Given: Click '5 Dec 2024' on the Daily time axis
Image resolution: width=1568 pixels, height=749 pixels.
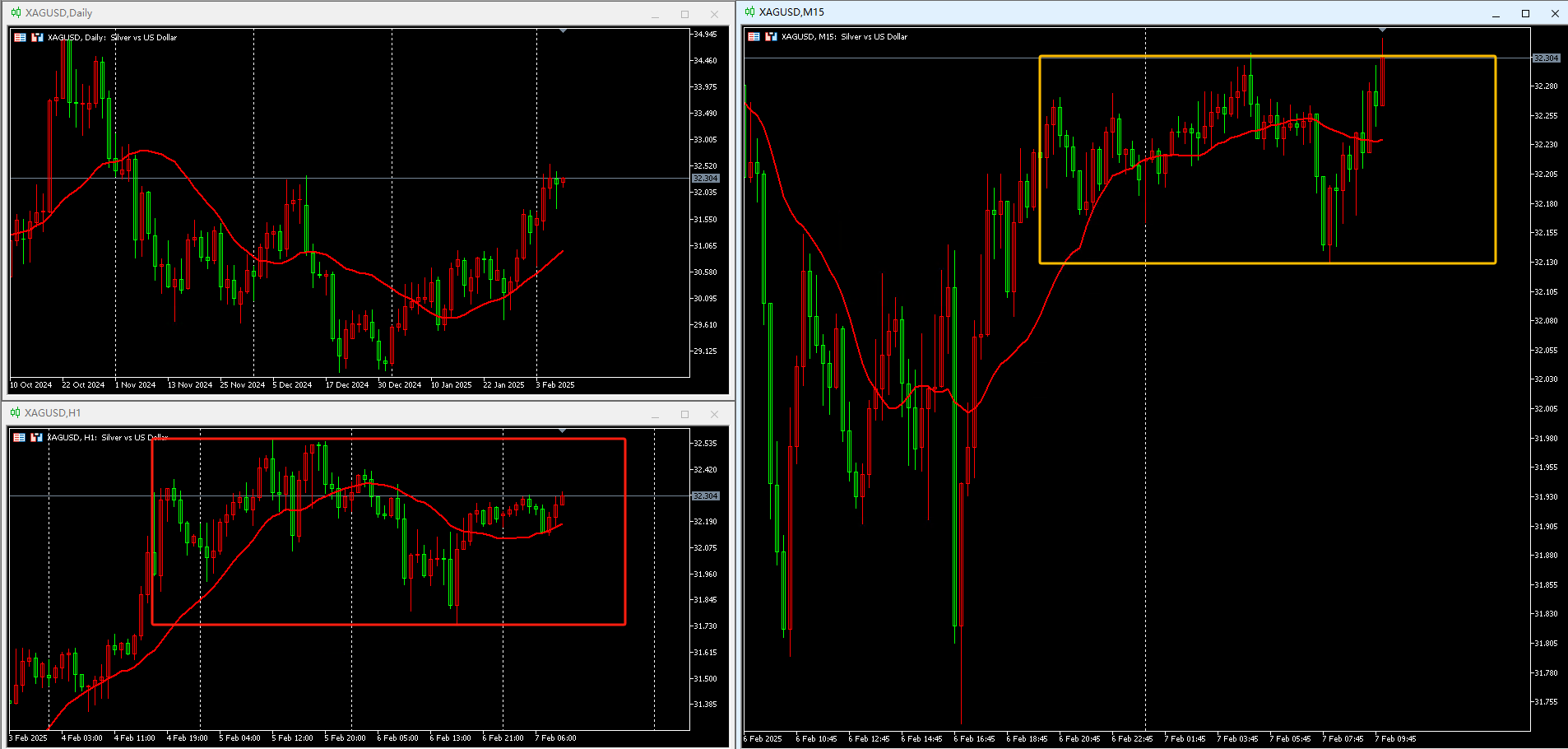Looking at the screenshot, I should tap(292, 385).
